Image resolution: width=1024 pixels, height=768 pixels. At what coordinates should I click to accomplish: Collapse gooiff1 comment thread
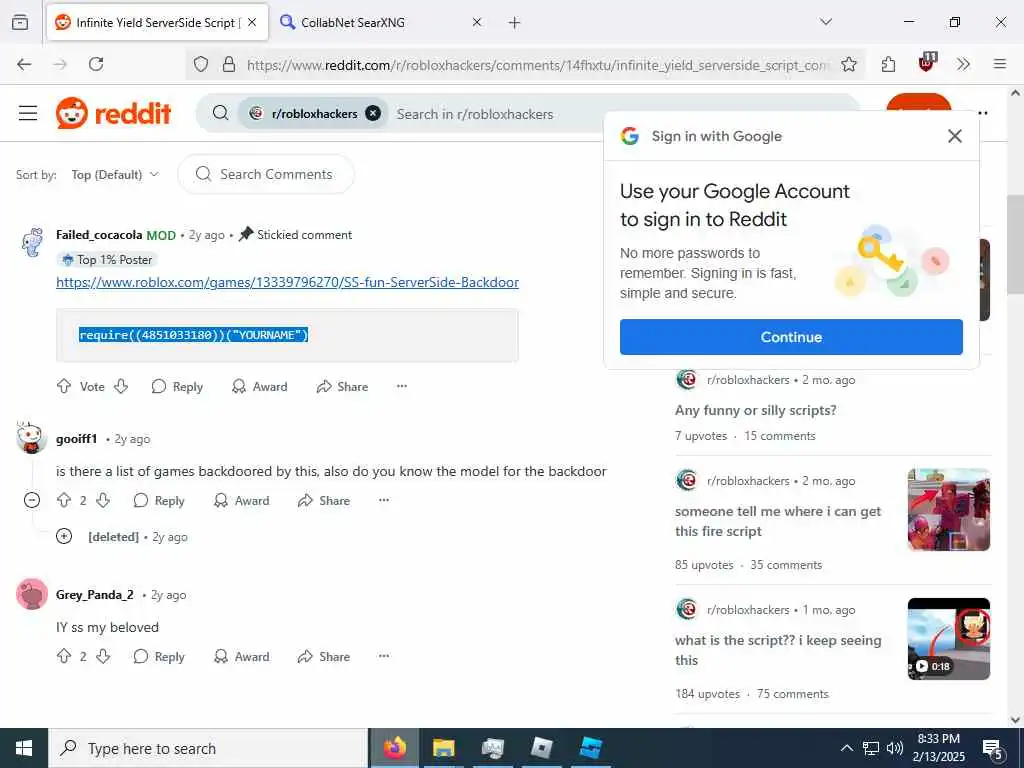pyautogui.click(x=31, y=500)
